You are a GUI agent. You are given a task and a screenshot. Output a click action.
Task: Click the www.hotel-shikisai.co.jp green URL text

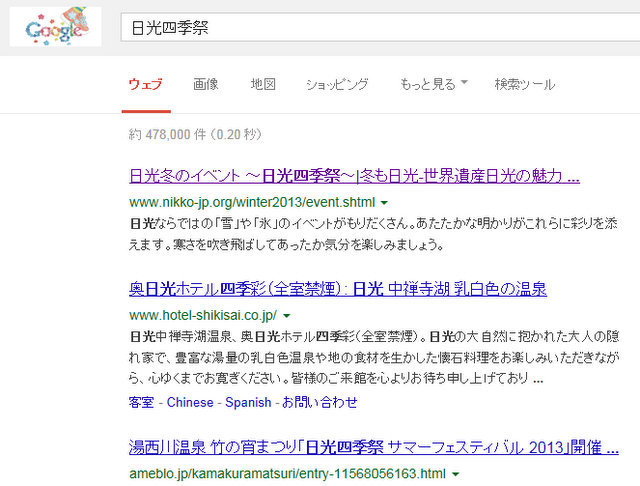(203, 314)
